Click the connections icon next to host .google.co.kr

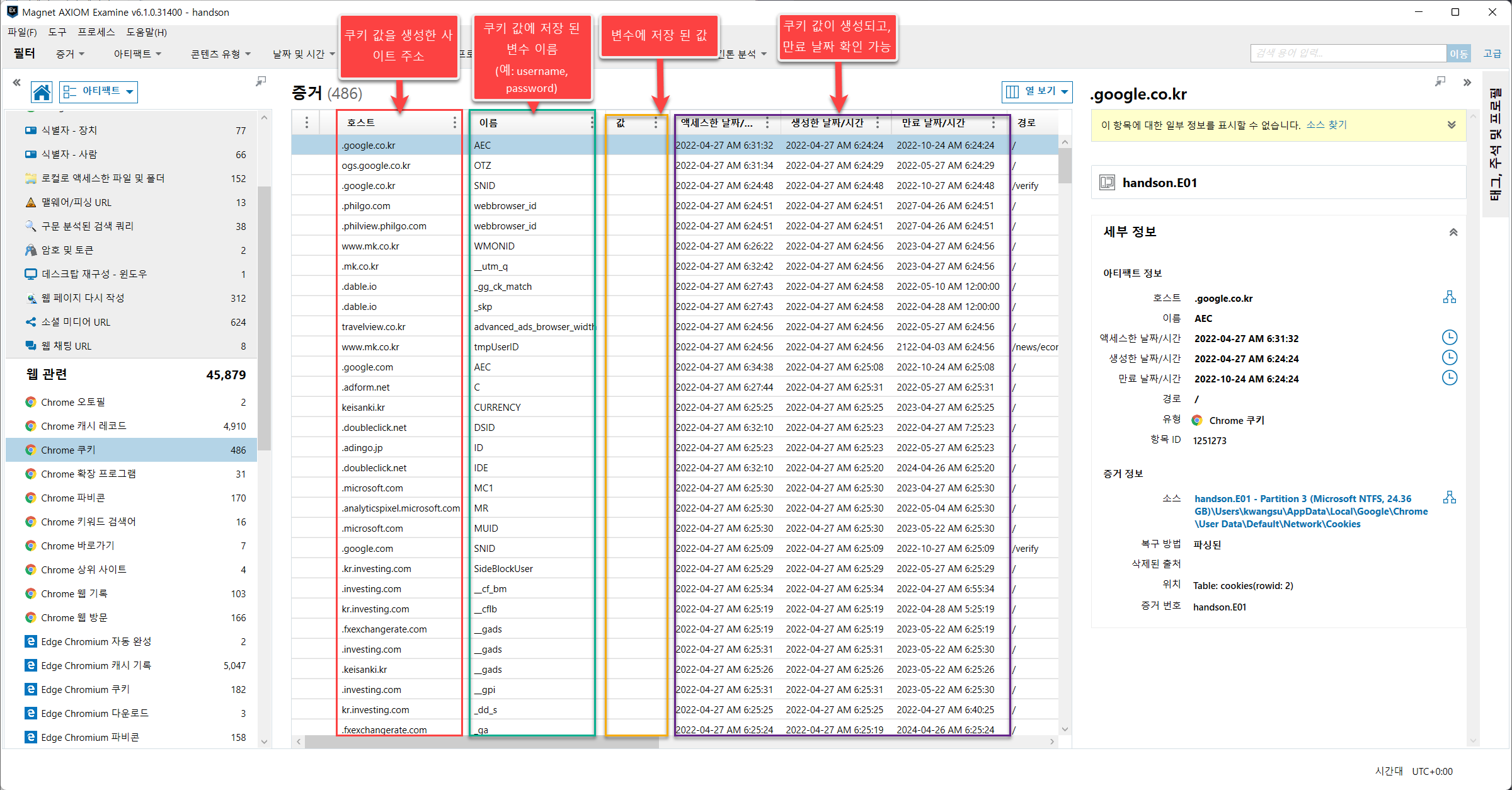[x=1449, y=297]
